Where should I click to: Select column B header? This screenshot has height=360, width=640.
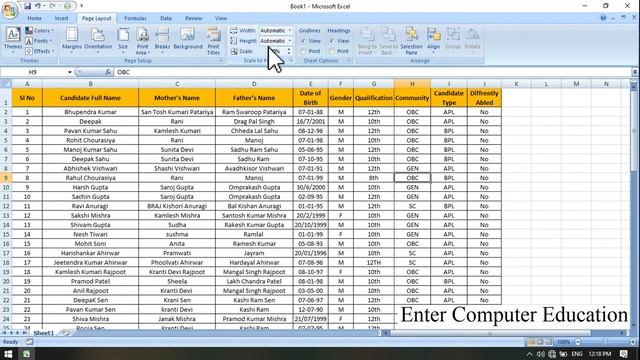[90, 84]
